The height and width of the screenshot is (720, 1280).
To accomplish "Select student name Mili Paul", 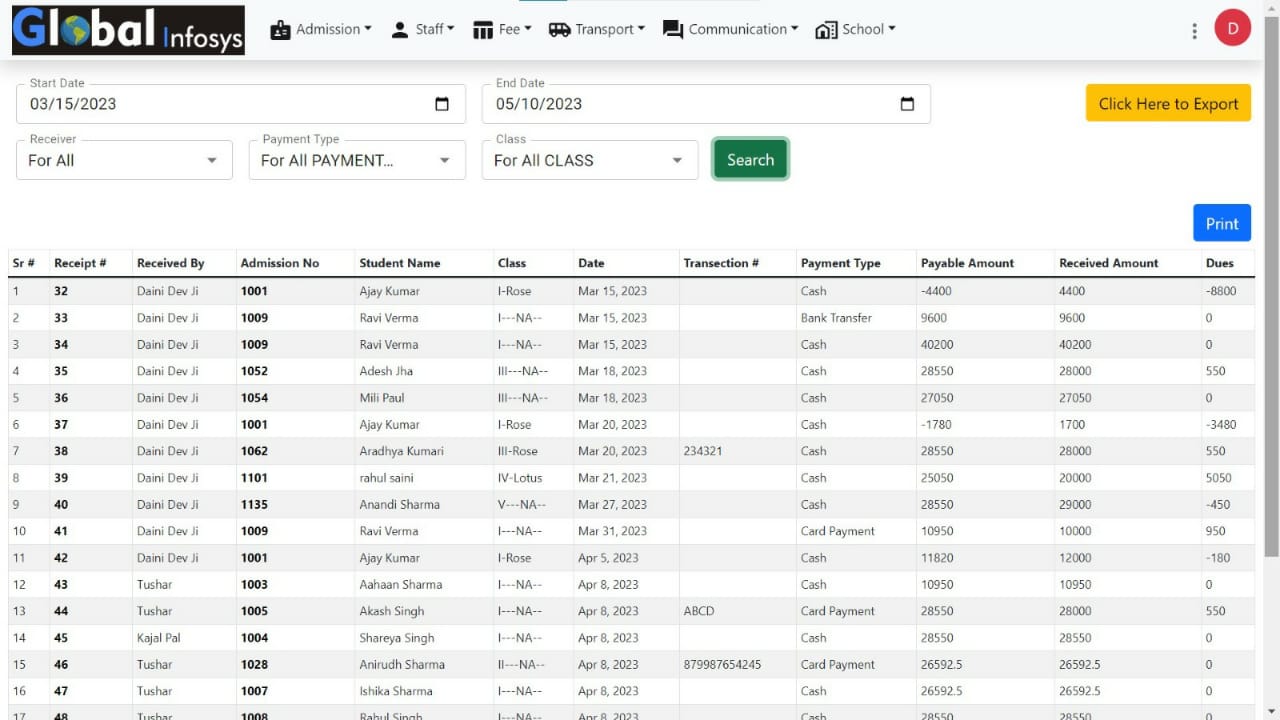I will coord(382,398).
